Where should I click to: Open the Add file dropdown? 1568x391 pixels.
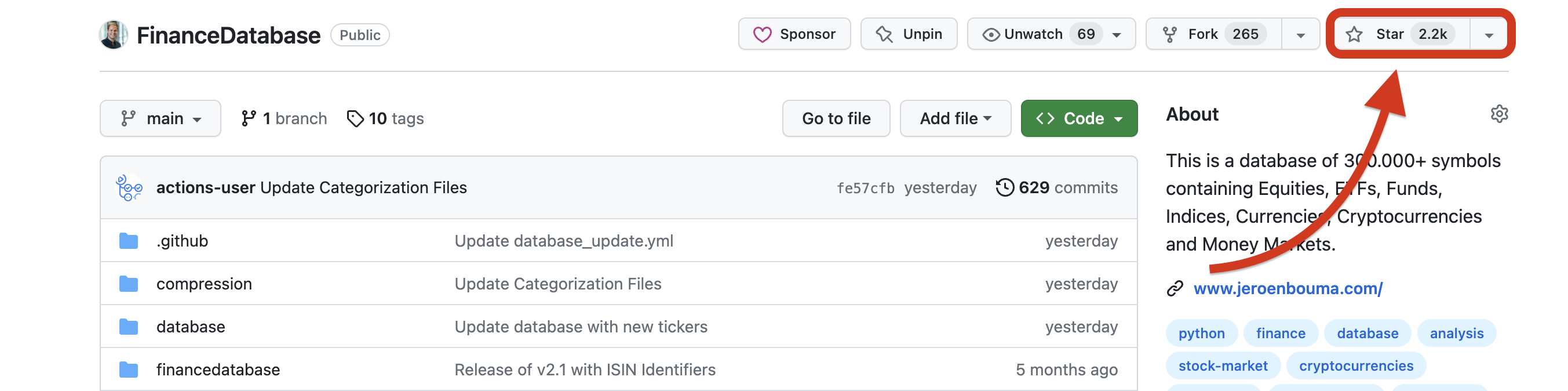pos(955,119)
